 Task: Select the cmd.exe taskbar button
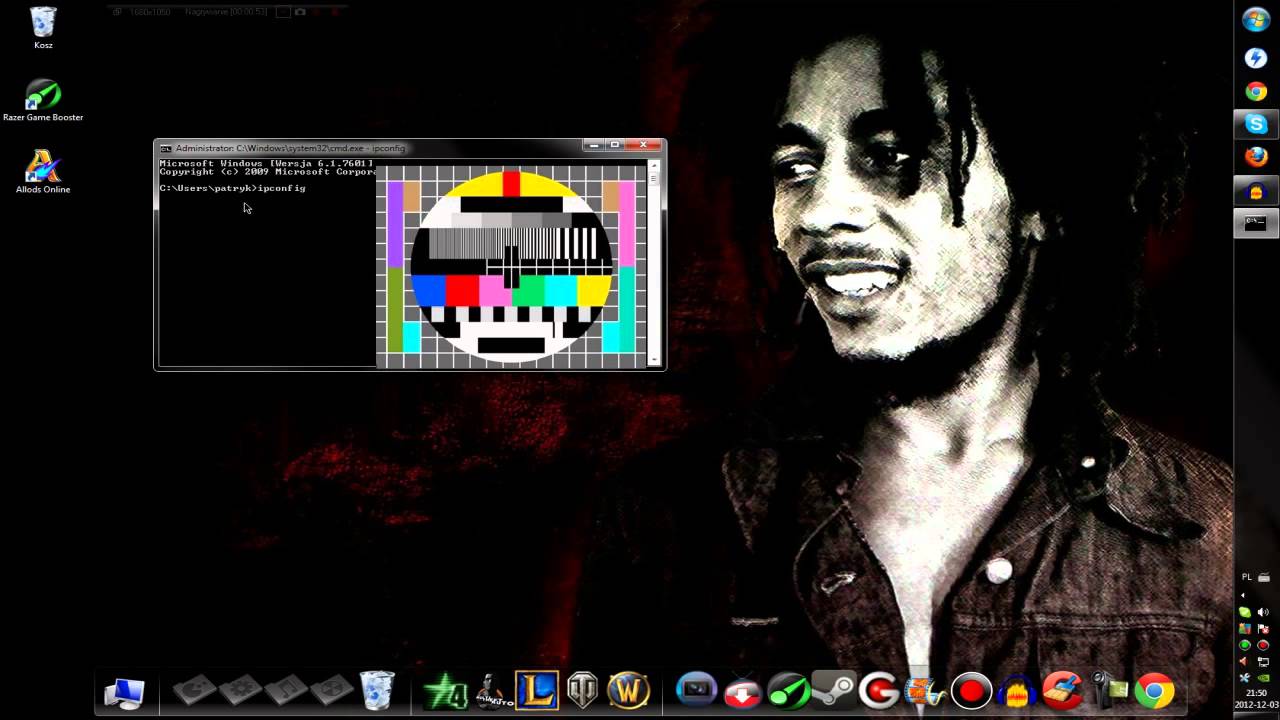pyautogui.click(x=1256, y=223)
